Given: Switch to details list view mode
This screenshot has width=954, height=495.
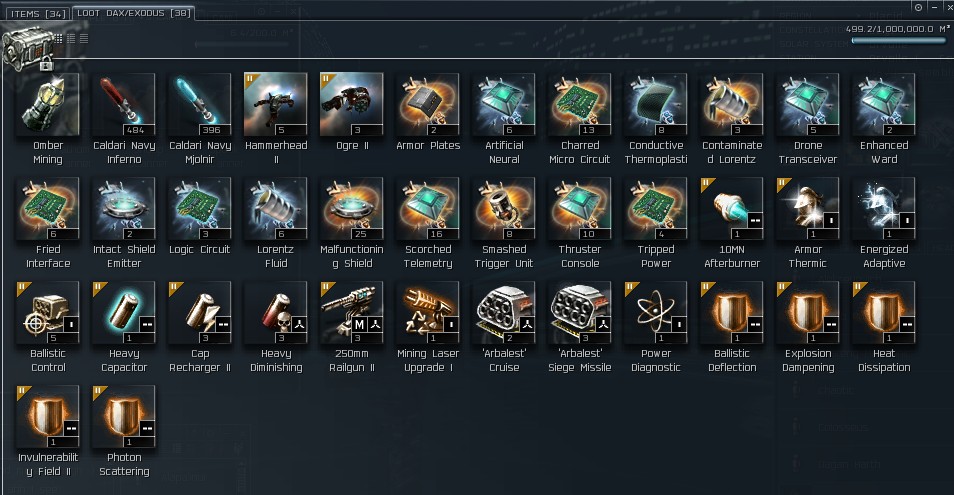Looking at the screenshot, I should tap(71, 38).
